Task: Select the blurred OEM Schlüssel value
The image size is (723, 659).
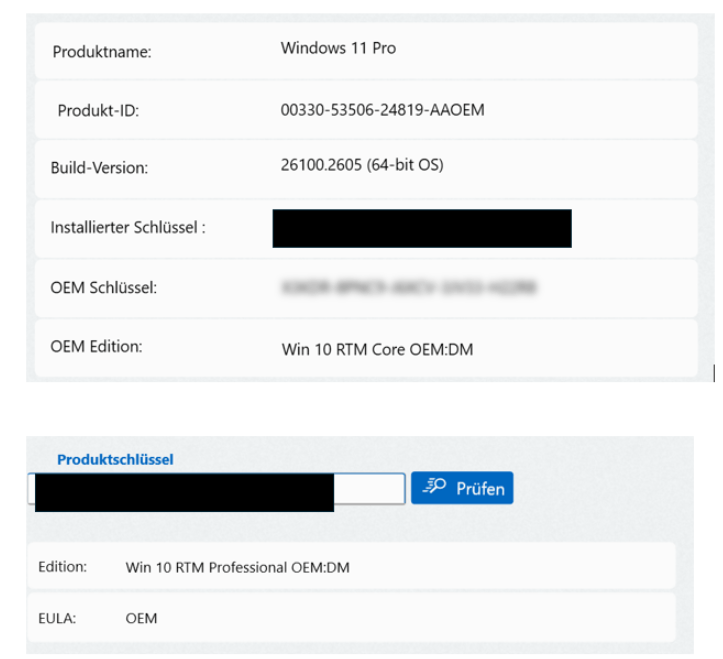Action: click(409, 287)
